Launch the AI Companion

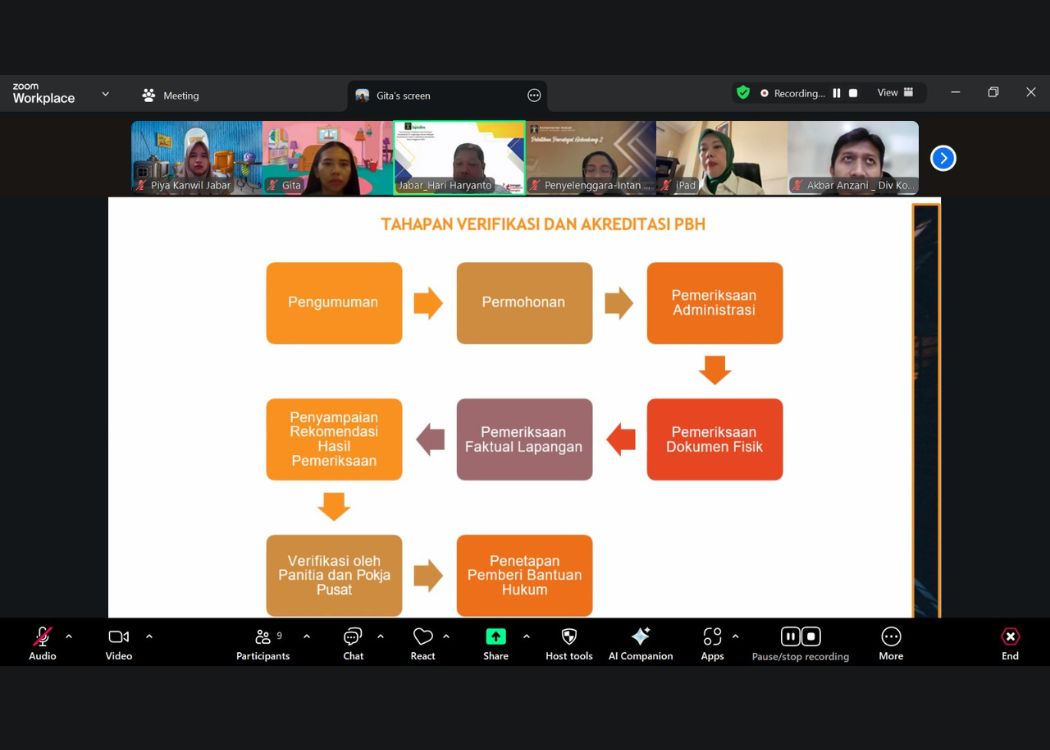(640, 643)
